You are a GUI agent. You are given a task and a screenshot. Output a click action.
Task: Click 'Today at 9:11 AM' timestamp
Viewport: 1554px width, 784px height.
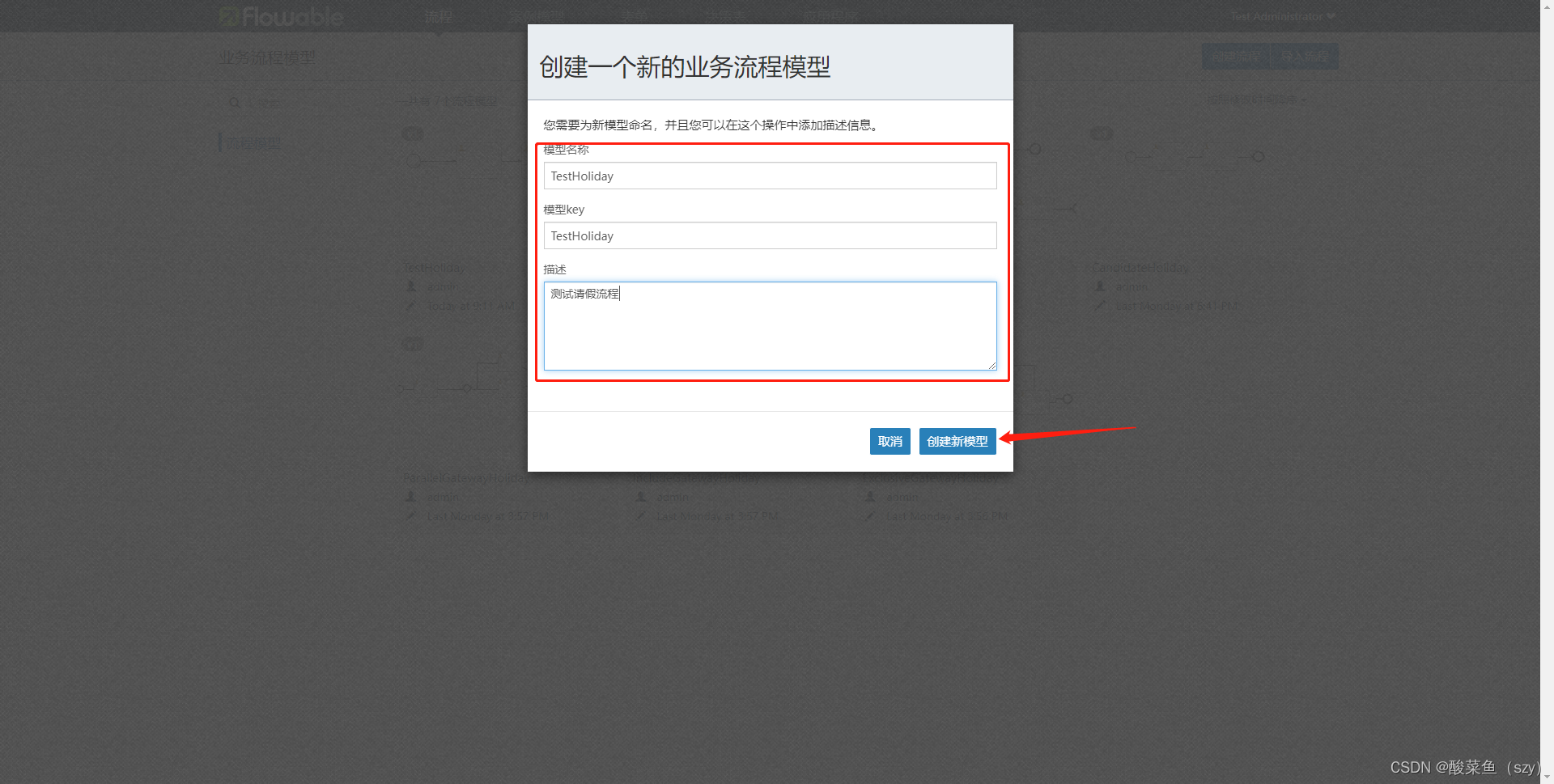coord(470,306)
